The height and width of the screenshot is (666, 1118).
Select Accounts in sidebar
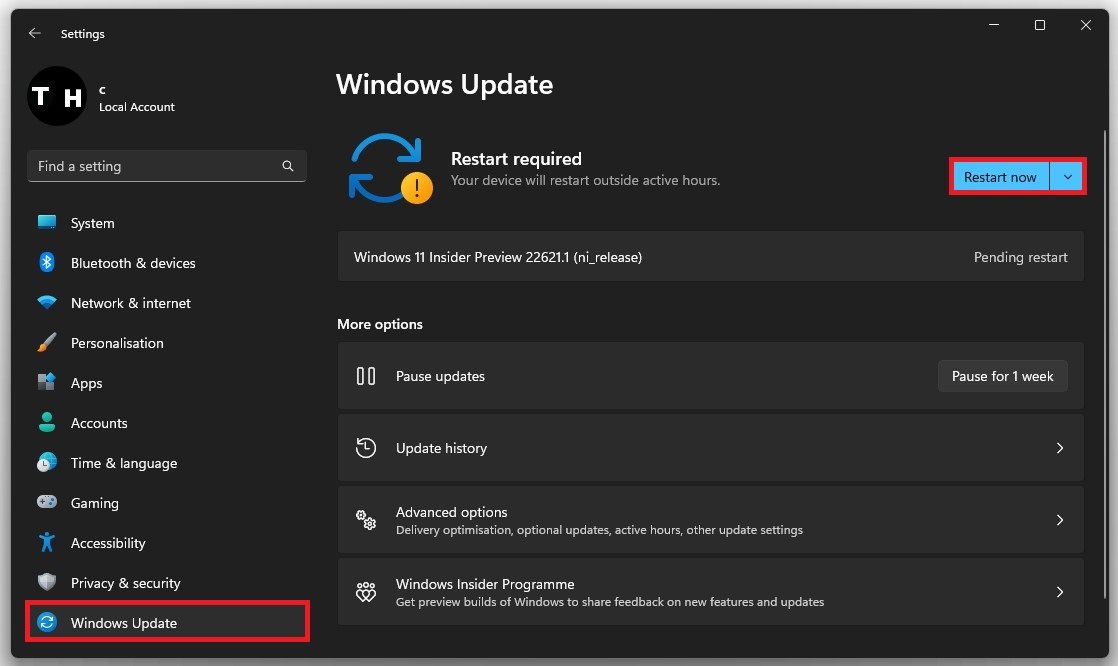coord(167,423)
